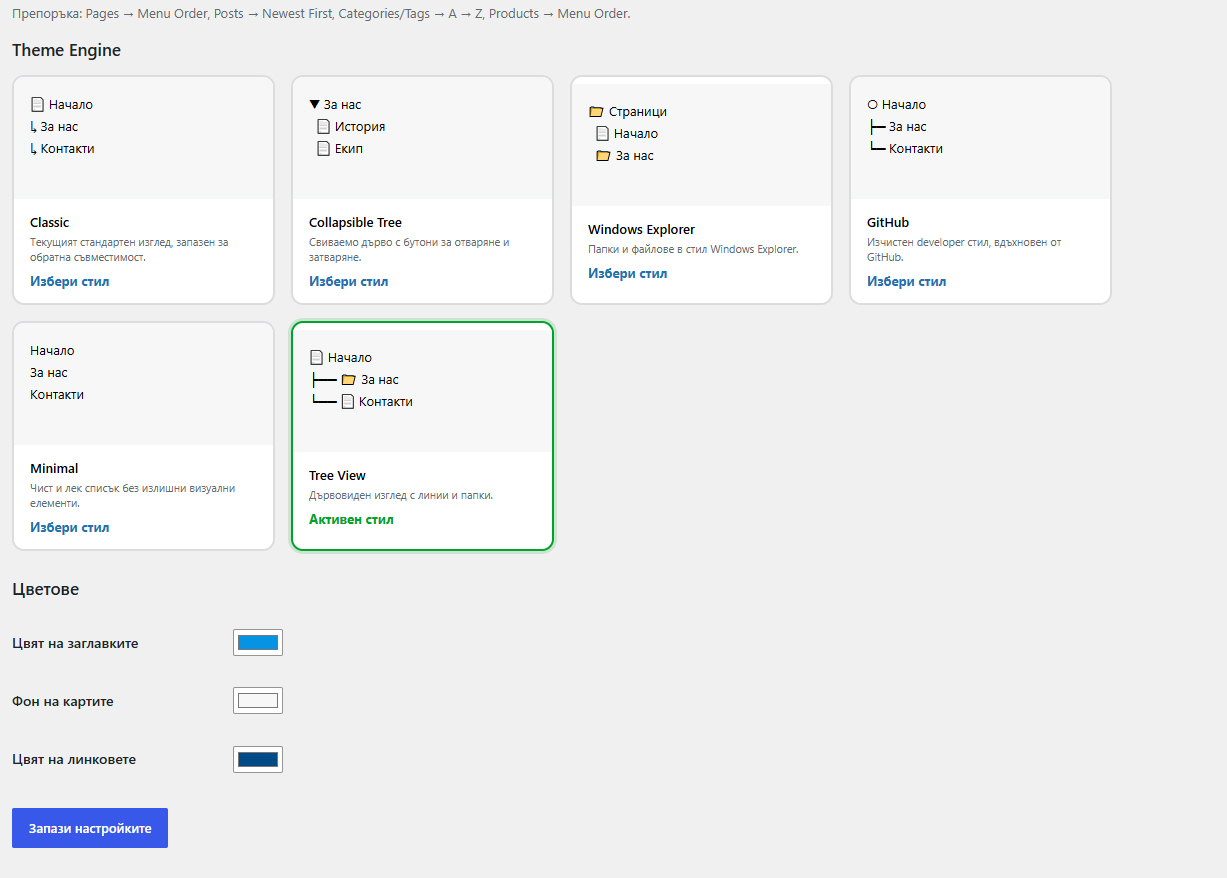Click the Tree View card title
Screen dimensions: 1227x878
click(x=337, y=475)
